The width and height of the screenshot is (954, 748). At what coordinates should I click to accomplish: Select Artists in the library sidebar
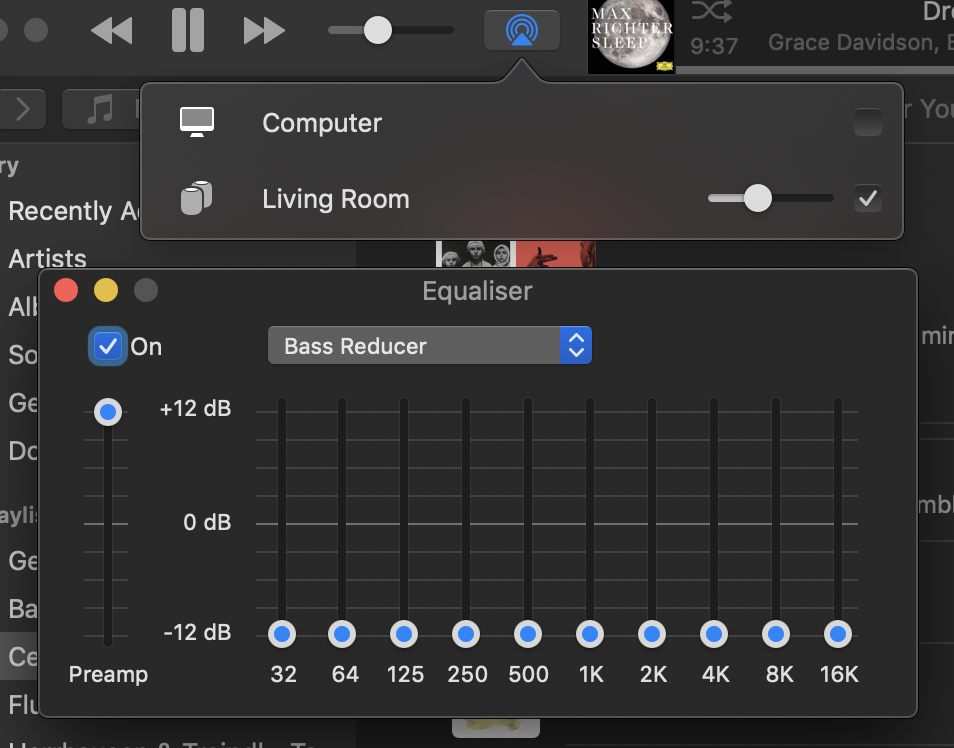(x=48, y=259)
